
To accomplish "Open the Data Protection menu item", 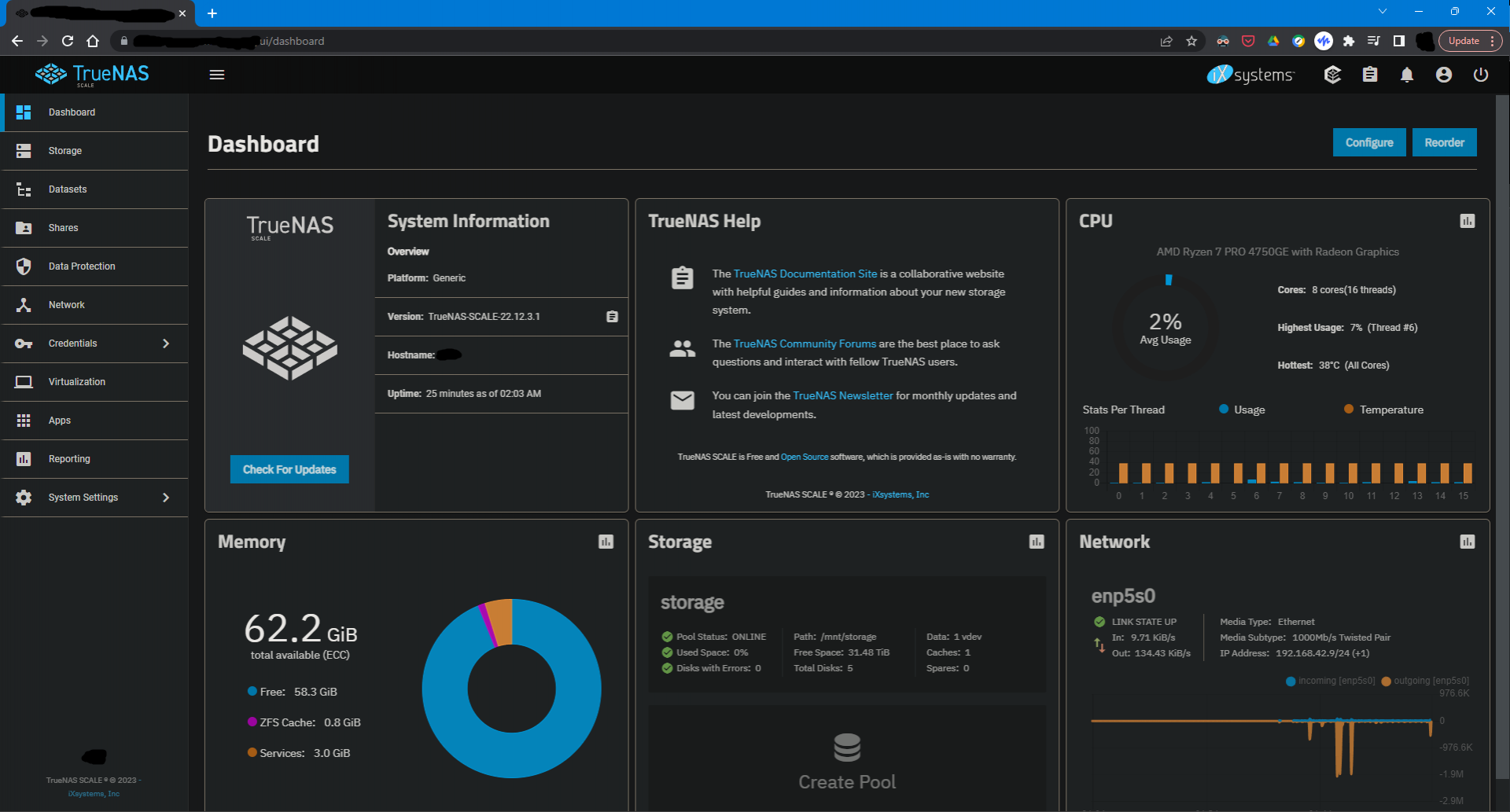I will tap(94, 266).
